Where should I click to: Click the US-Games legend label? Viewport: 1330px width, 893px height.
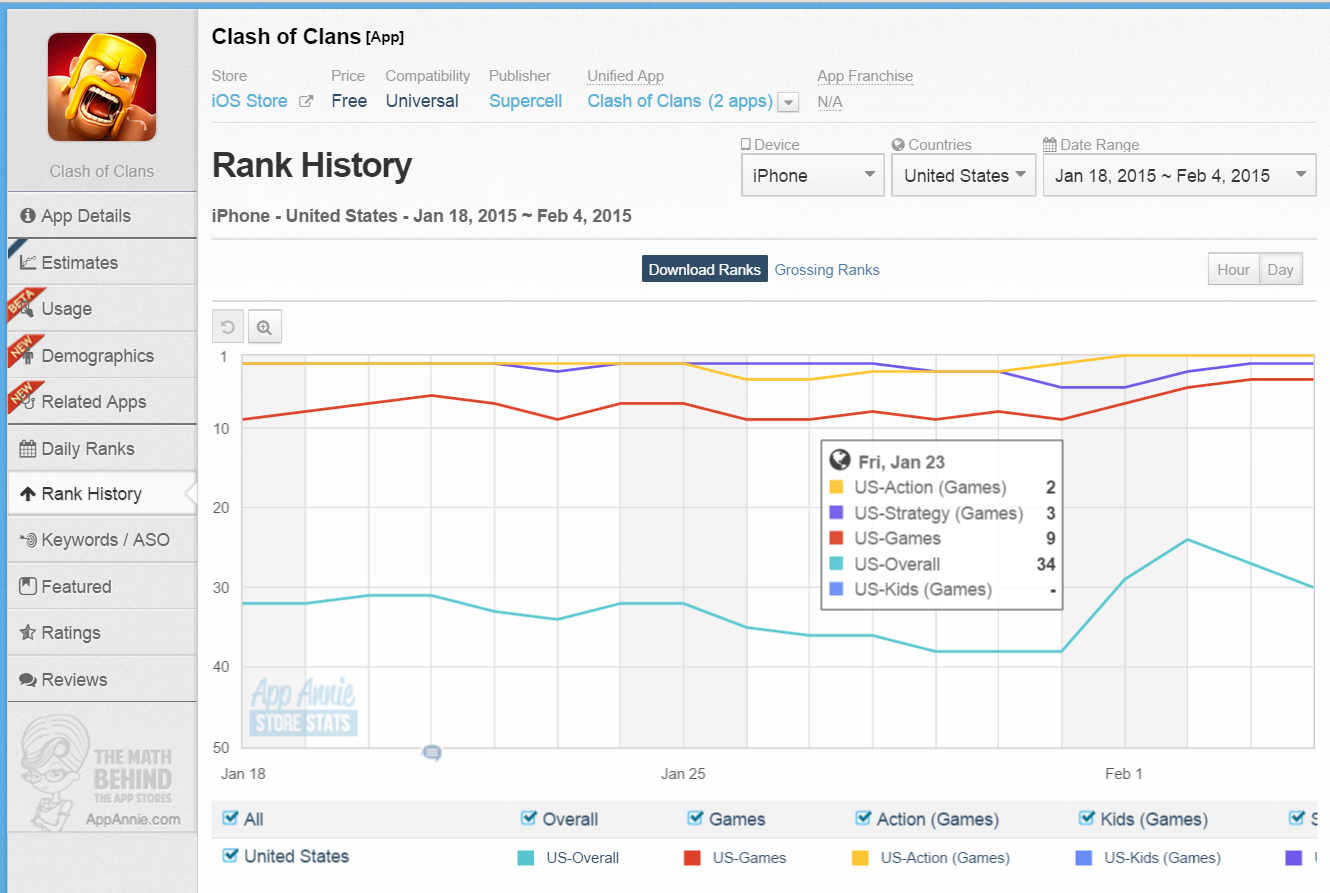tap(750, 858)
